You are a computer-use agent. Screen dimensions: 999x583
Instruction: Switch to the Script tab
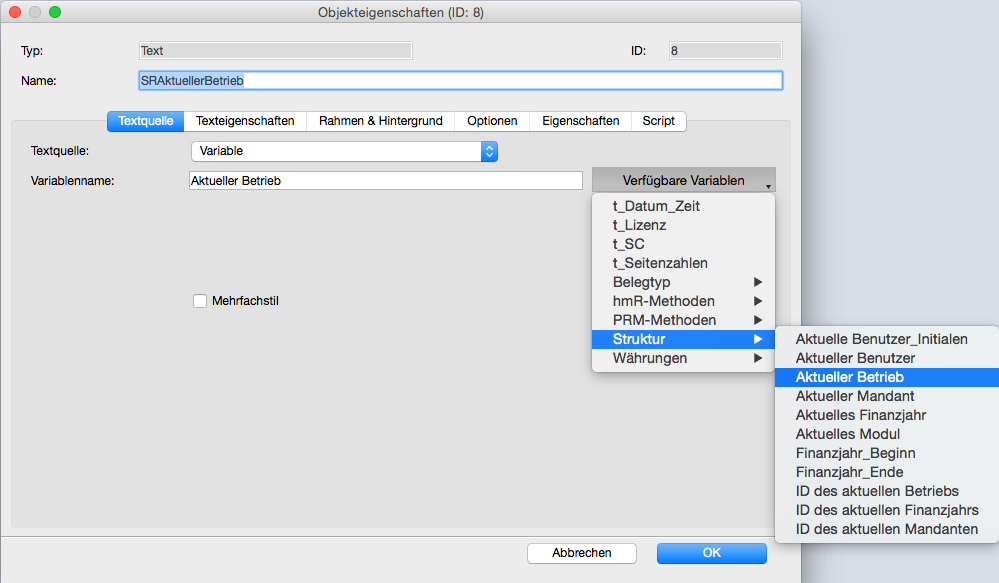[658, 121]
